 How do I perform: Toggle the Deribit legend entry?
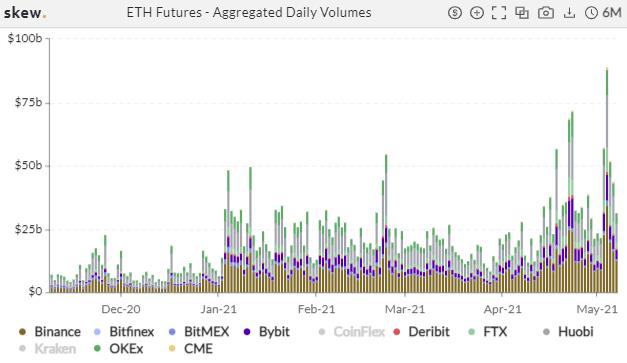point(421,331)
